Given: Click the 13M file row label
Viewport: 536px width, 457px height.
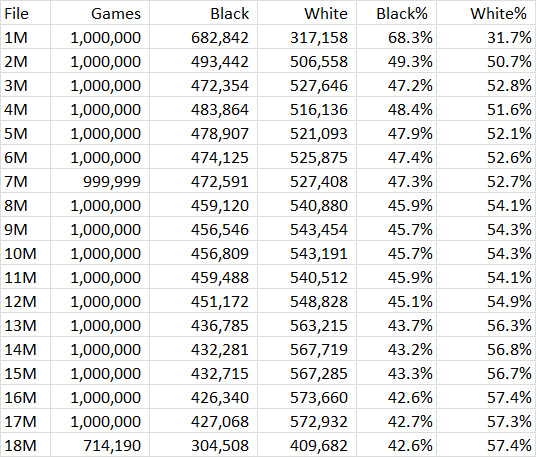Looking at the screenshot, I should coord(26,325).
